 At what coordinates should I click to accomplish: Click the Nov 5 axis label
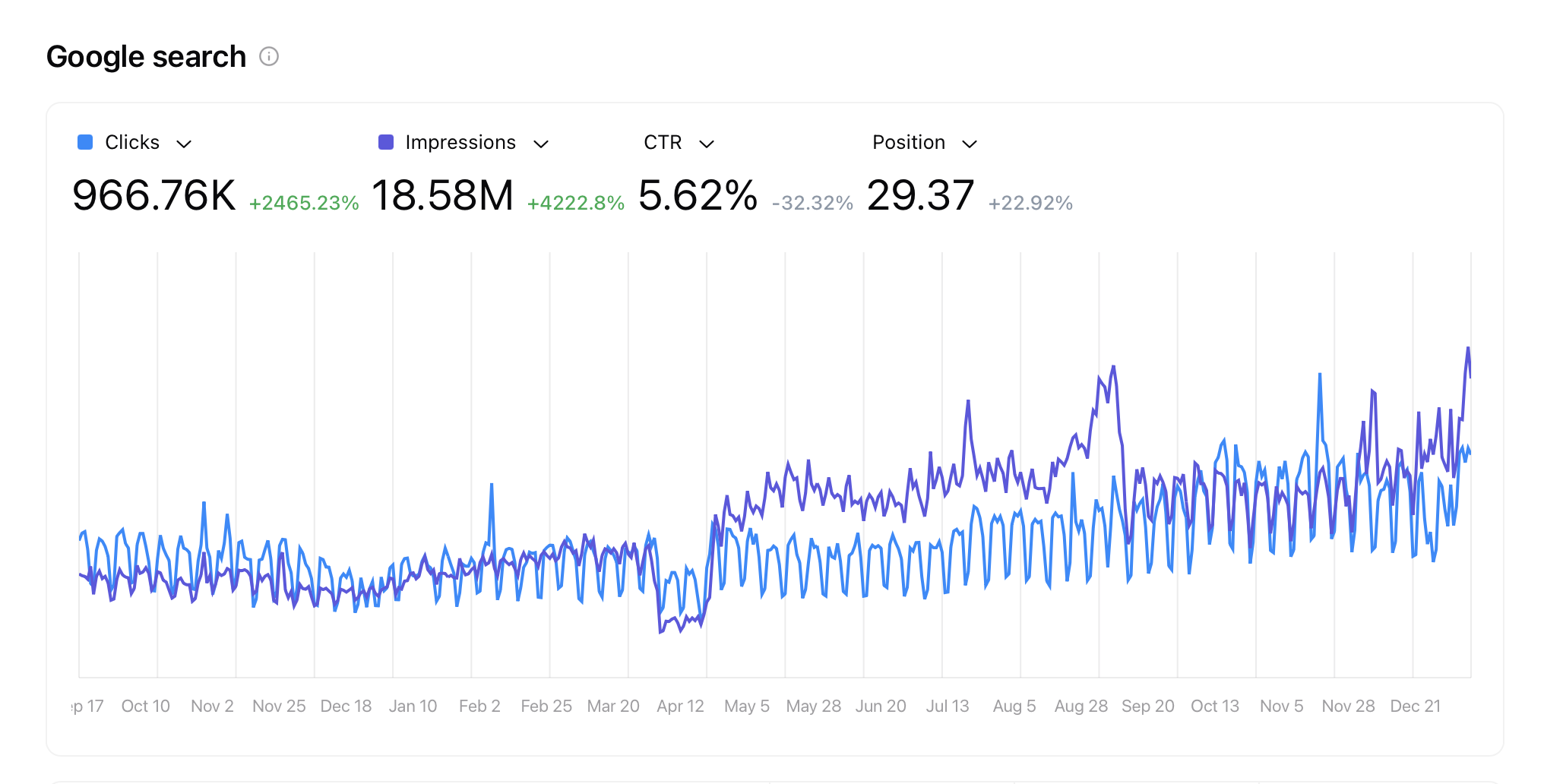click(x=1282, y=706)
